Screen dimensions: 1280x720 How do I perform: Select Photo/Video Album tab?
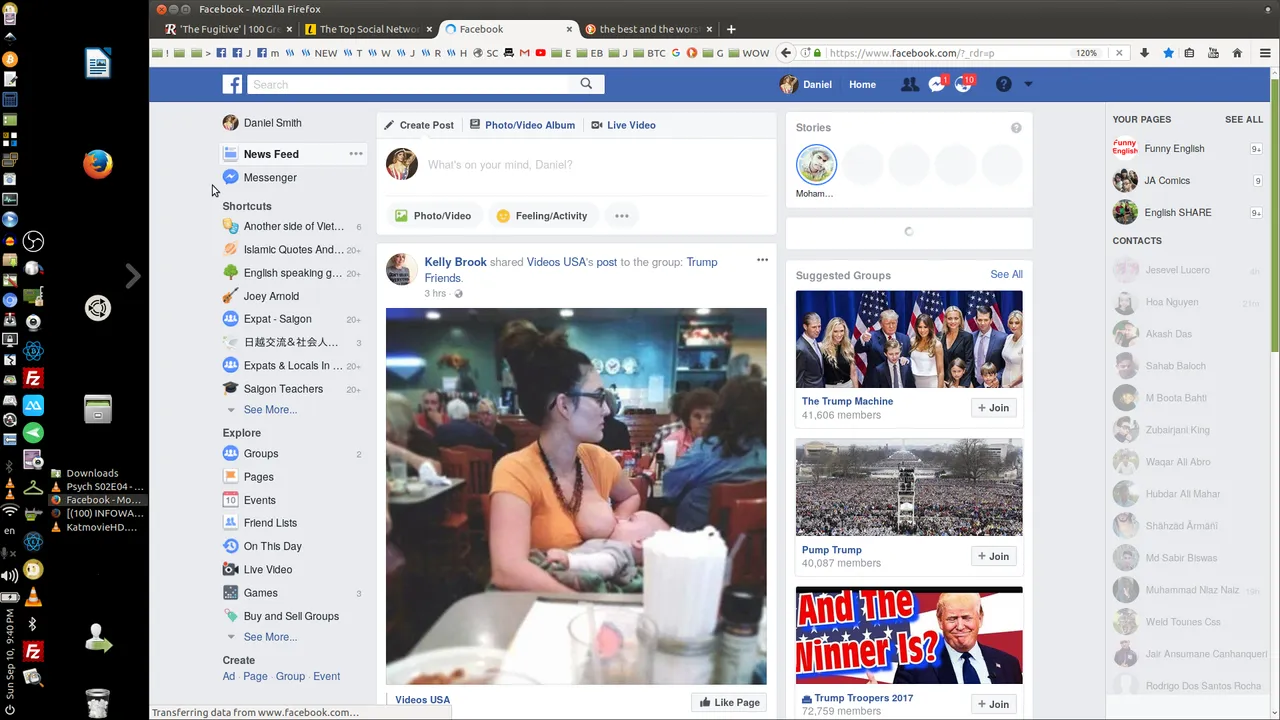click(522, 125)
